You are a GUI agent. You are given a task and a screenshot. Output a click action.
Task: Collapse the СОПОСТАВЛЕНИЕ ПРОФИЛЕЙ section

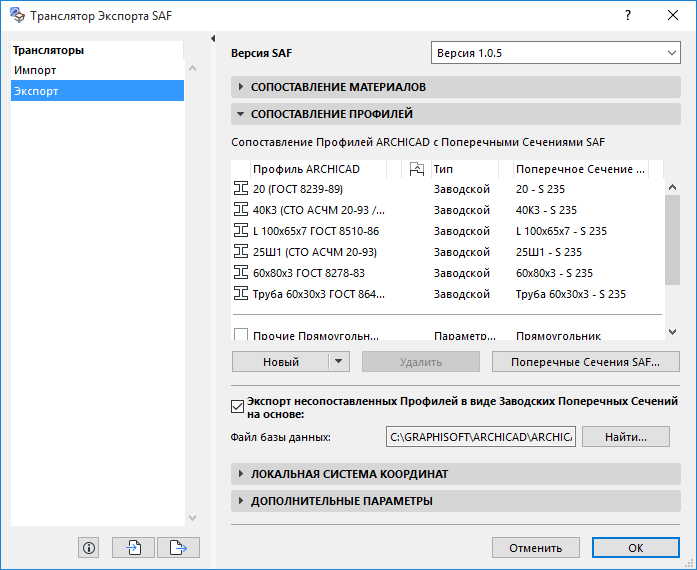[240, 114]
